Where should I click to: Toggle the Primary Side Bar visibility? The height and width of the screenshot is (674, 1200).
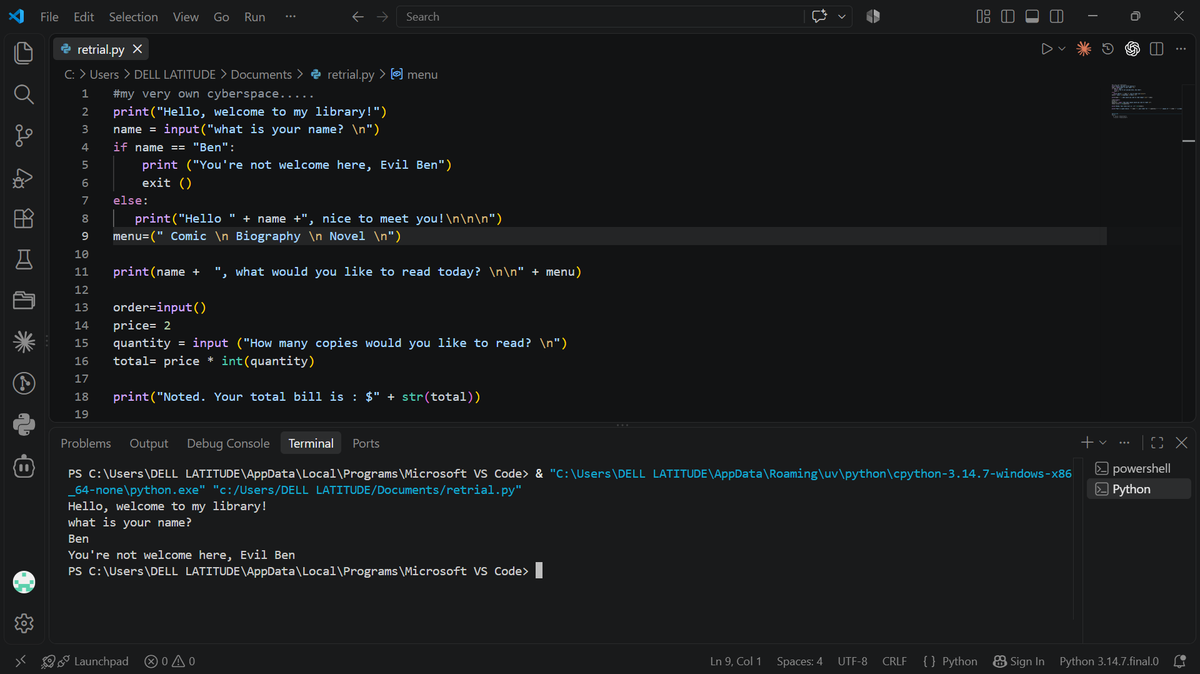(x=1008, y=17)
